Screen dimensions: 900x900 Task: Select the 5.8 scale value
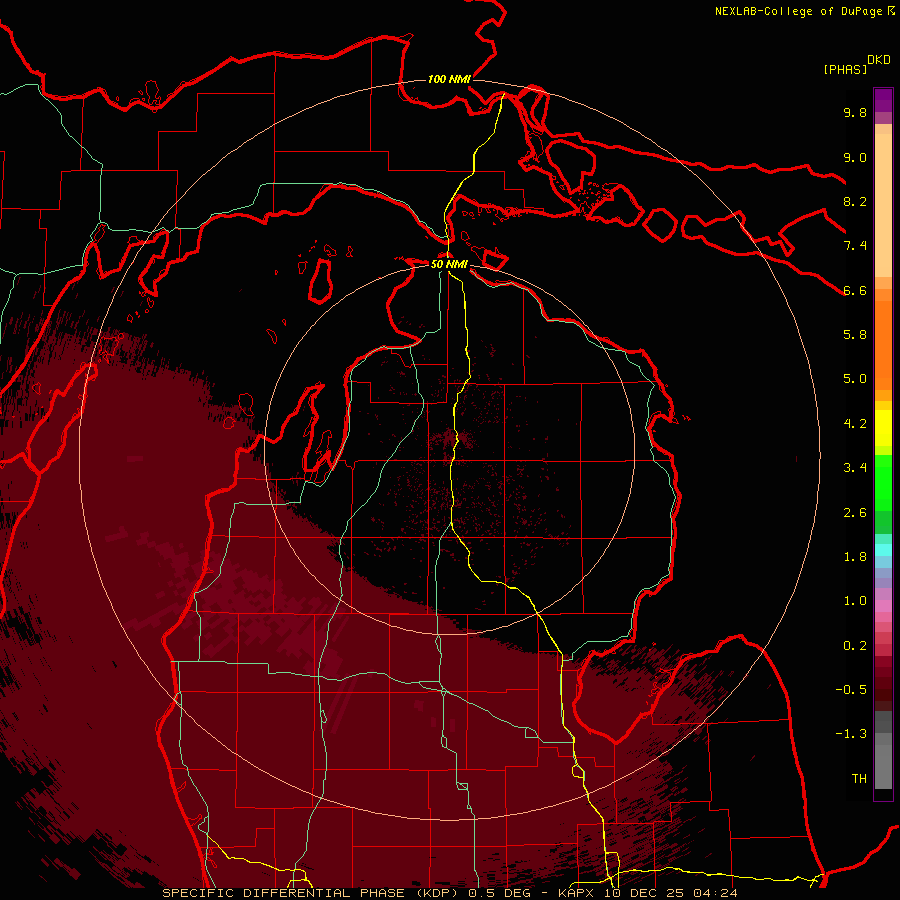click(855, 335)
